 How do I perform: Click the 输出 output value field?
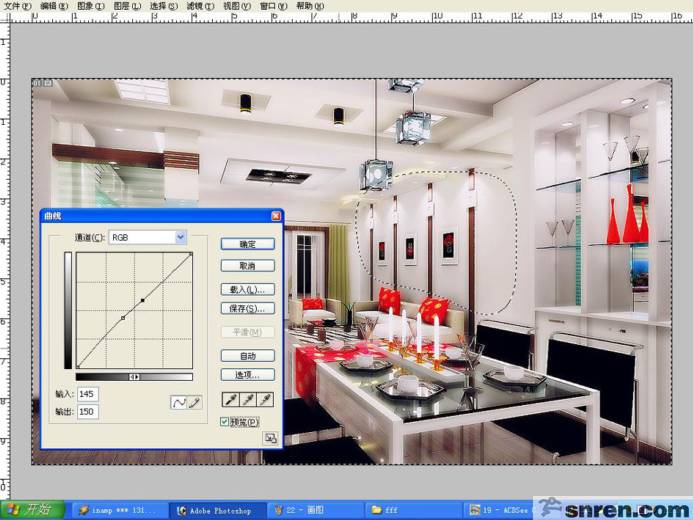pos(88,412)
